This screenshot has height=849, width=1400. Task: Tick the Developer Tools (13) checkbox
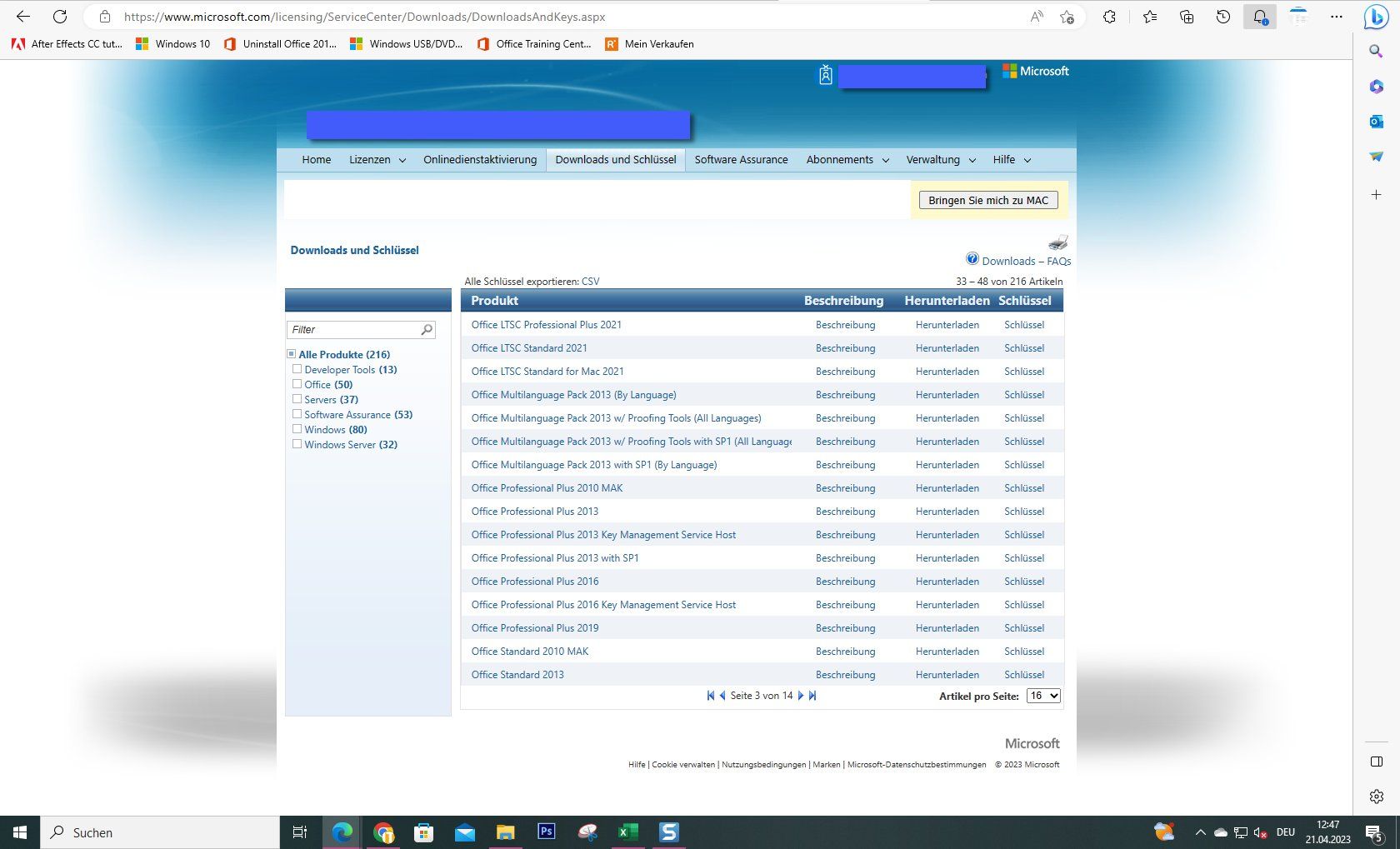point(297,369)
